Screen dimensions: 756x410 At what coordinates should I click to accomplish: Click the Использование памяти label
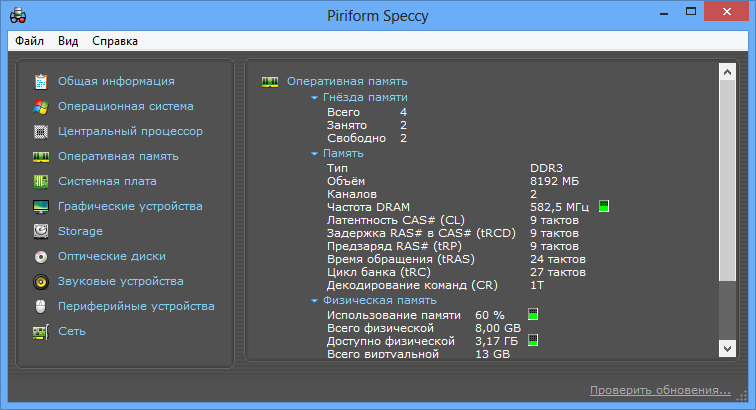(x=393, y=315)
